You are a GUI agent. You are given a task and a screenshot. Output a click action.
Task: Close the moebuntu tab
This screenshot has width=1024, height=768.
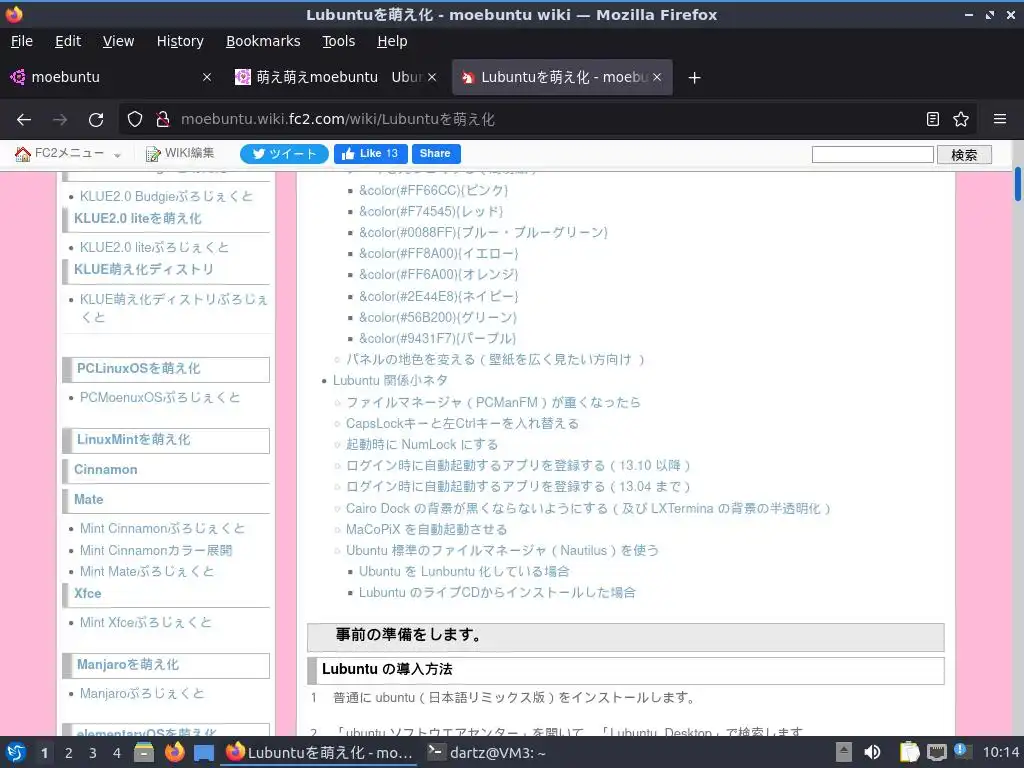(x=207, y=77)
